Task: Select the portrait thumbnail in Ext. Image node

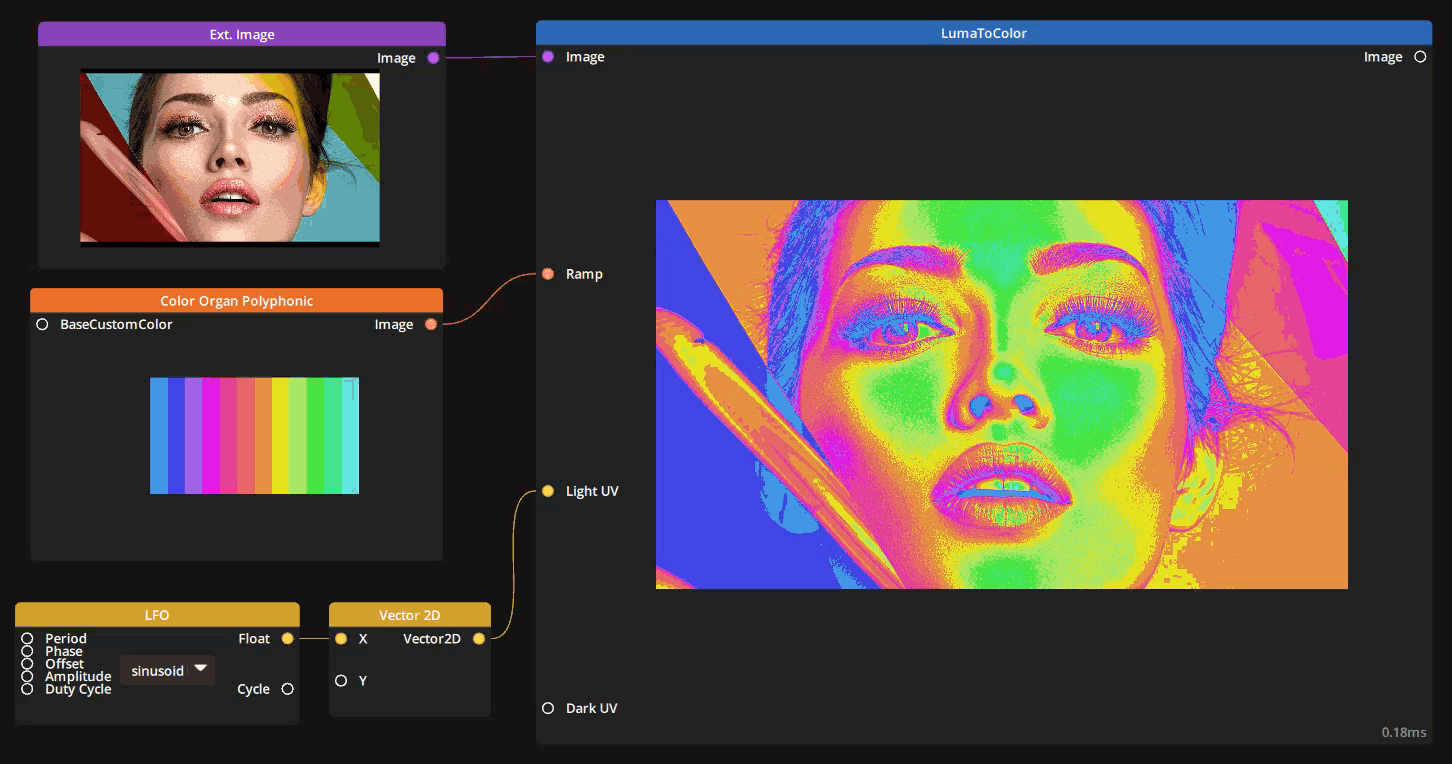Action: (x=230, y=158)
